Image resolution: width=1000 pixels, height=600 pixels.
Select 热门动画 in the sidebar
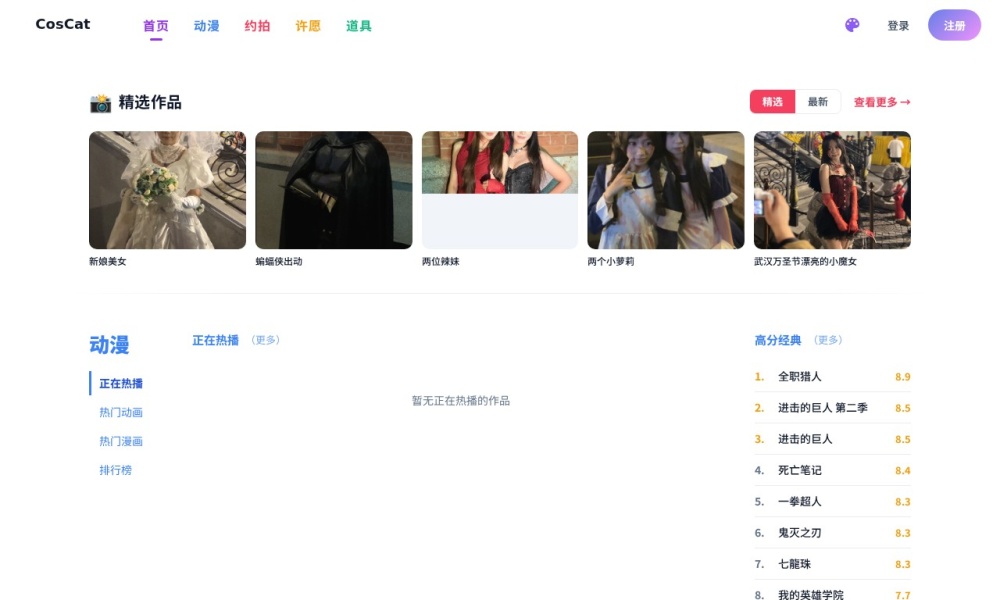pos(121,413)
